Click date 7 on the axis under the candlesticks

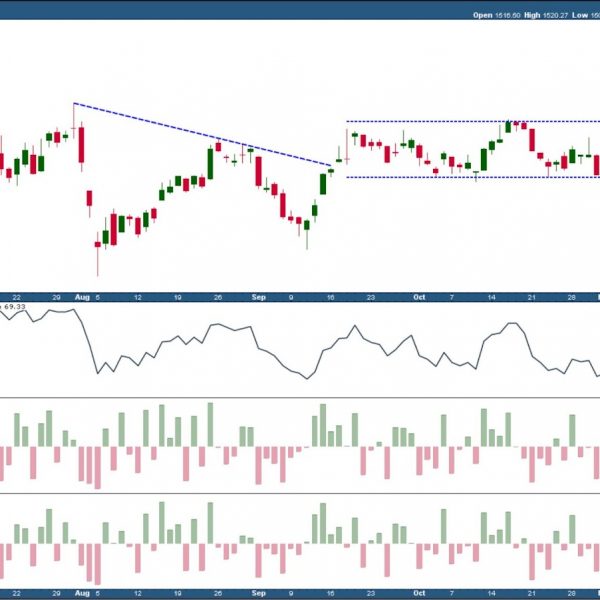[452, 297]
